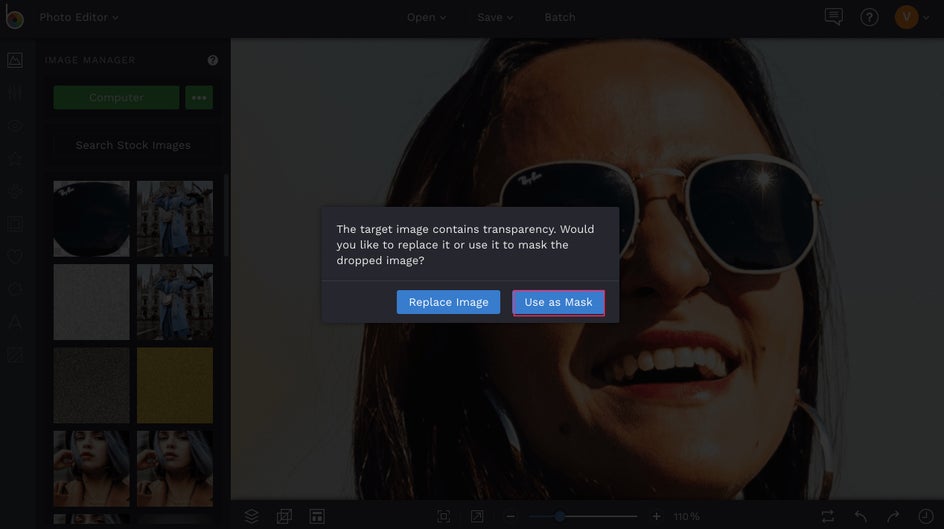Click the 110% zoom value
The image size is (944, 529).
click(686, 516)
